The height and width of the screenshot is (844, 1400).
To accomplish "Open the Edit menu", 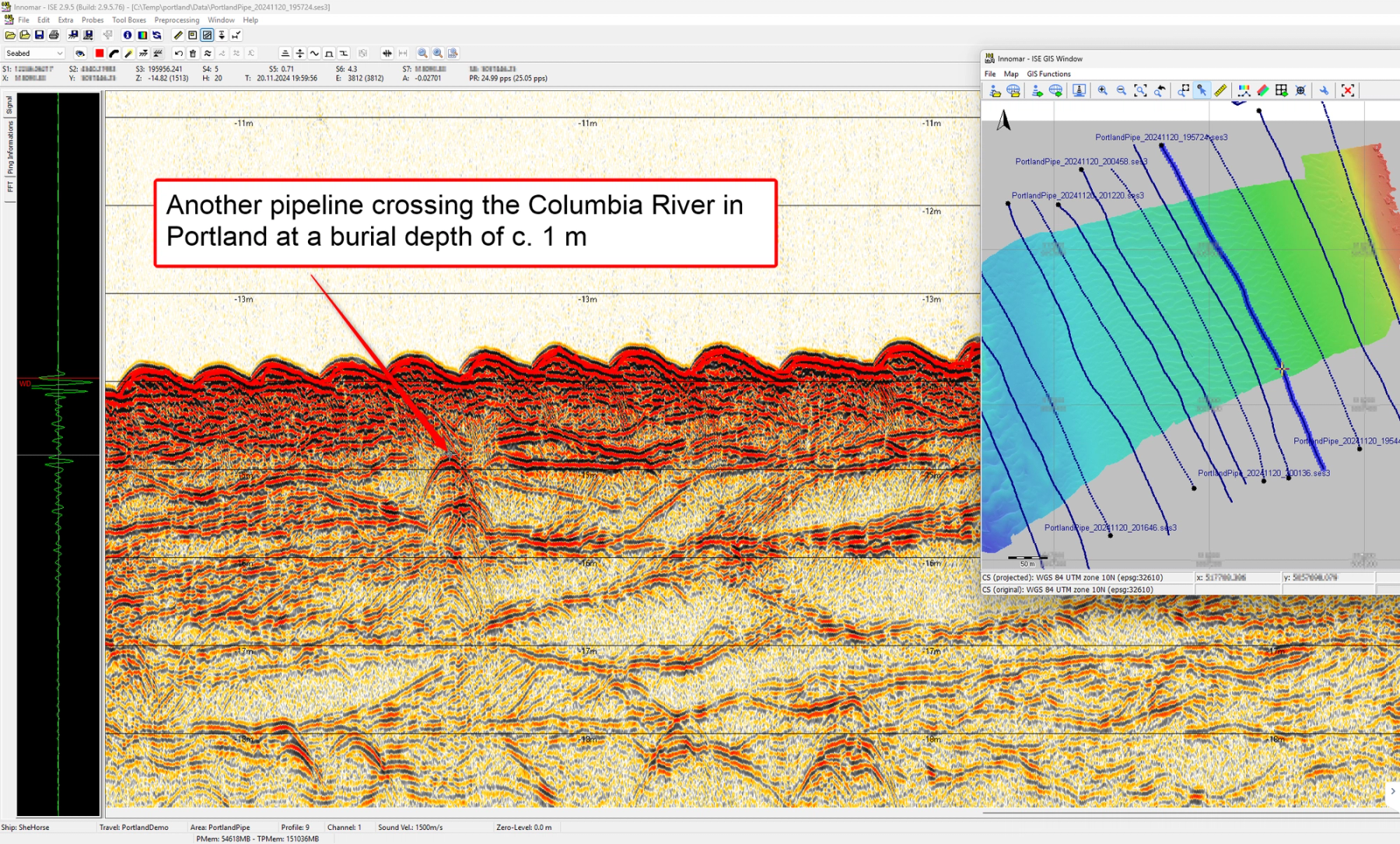I will pyautogui.click(x=44, y=20).
